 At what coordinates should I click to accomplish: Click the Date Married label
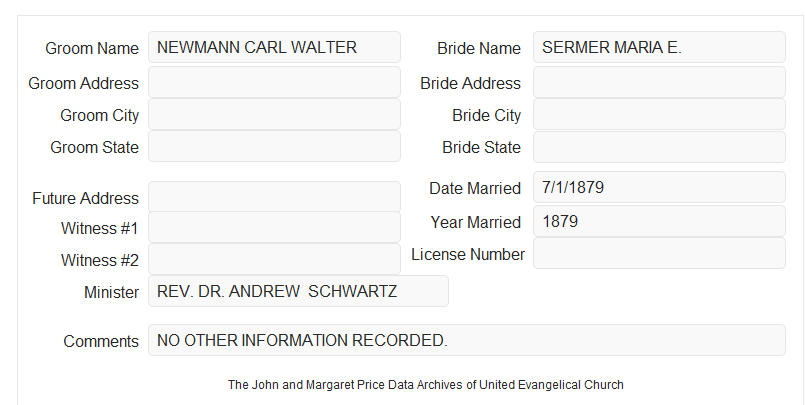(475, 188)
